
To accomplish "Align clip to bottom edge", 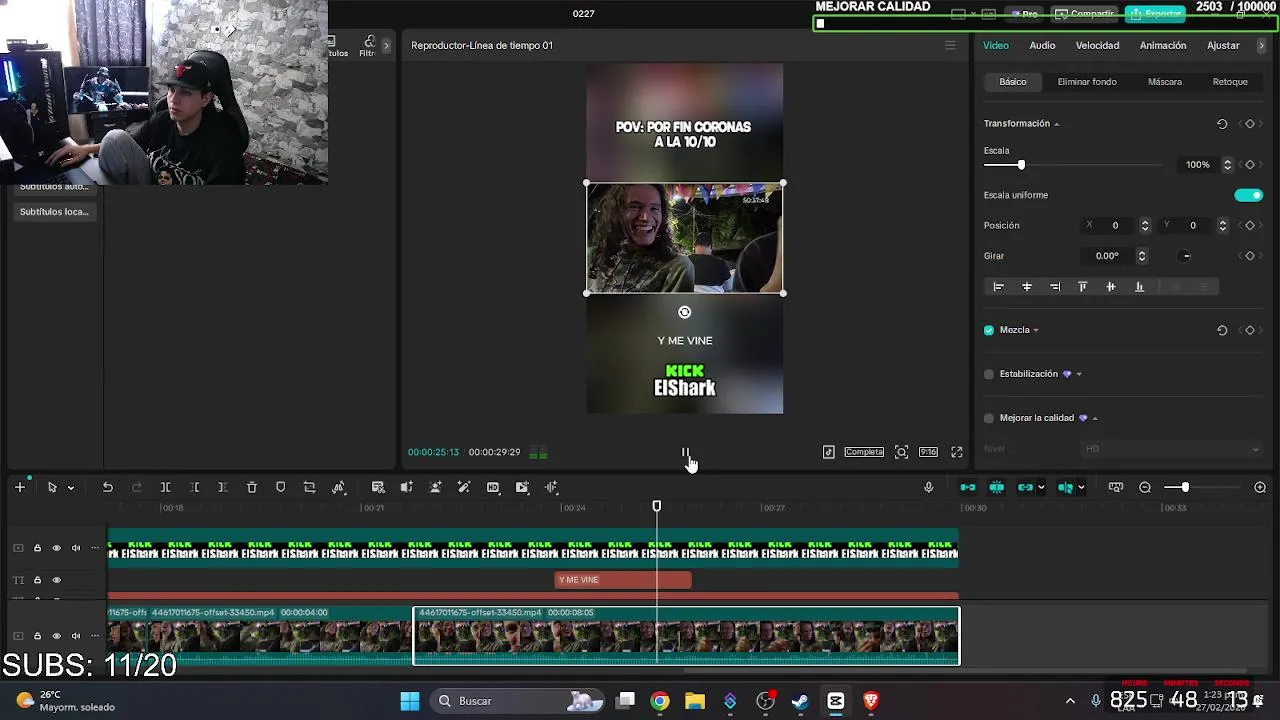I will tap(1139, 287).
